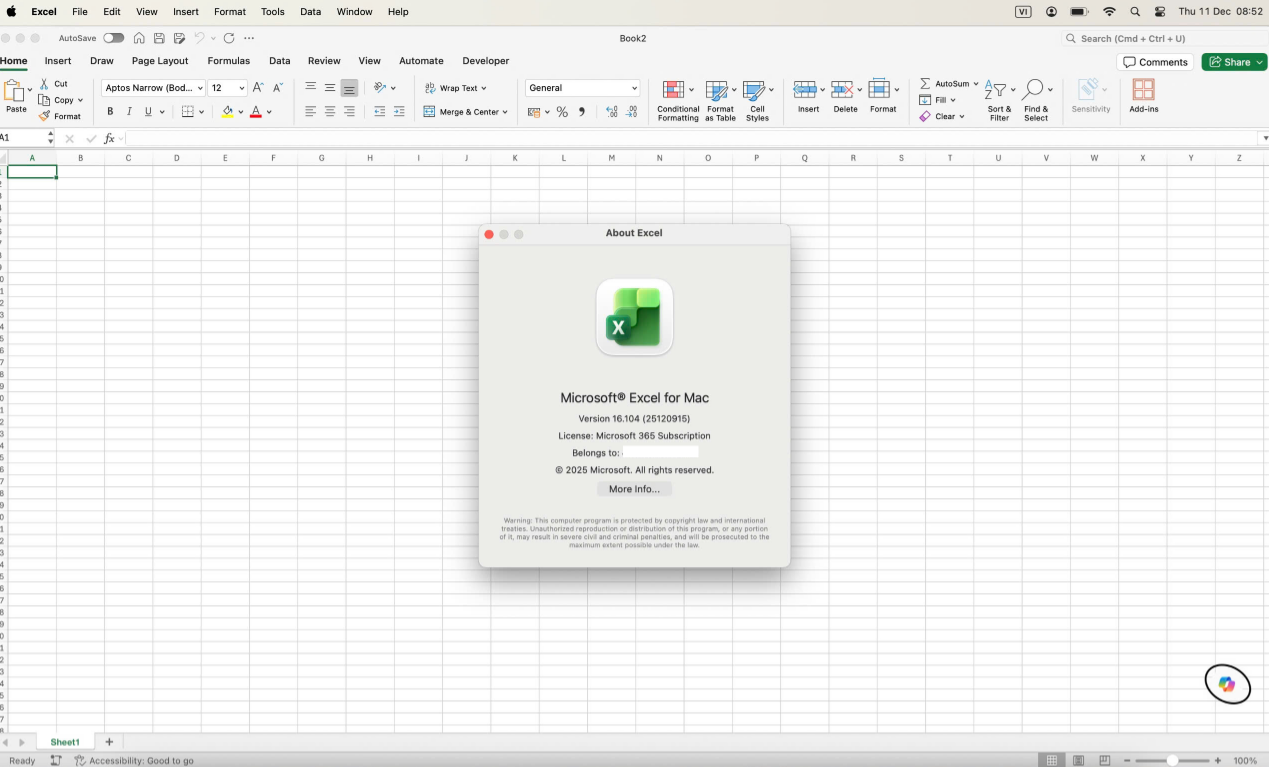This screenshot has height=767, width=1269.
Task: Open Cell Styles gallery
Action: coord(758,101)
